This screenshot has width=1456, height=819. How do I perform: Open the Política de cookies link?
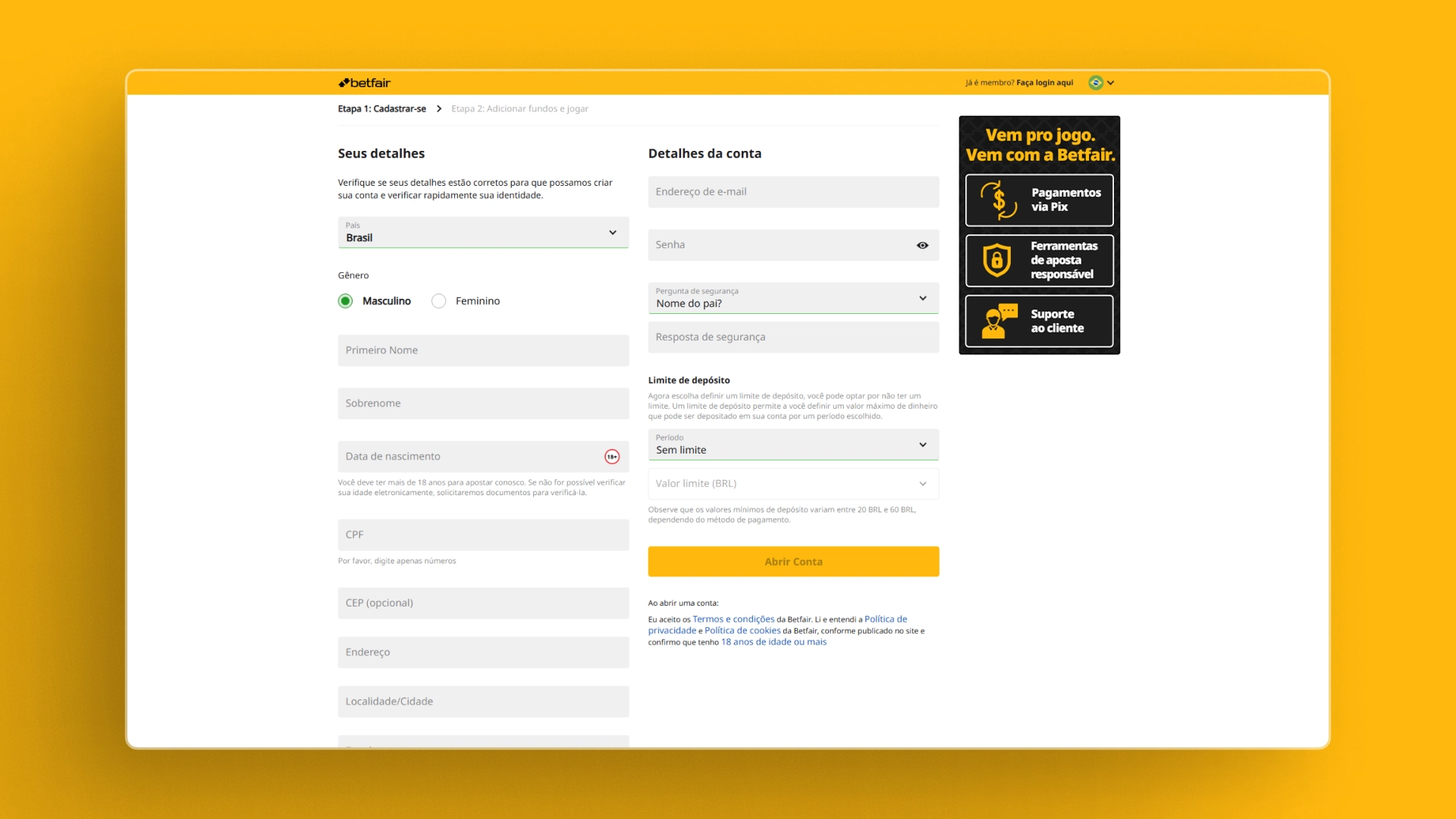(742, 631)
